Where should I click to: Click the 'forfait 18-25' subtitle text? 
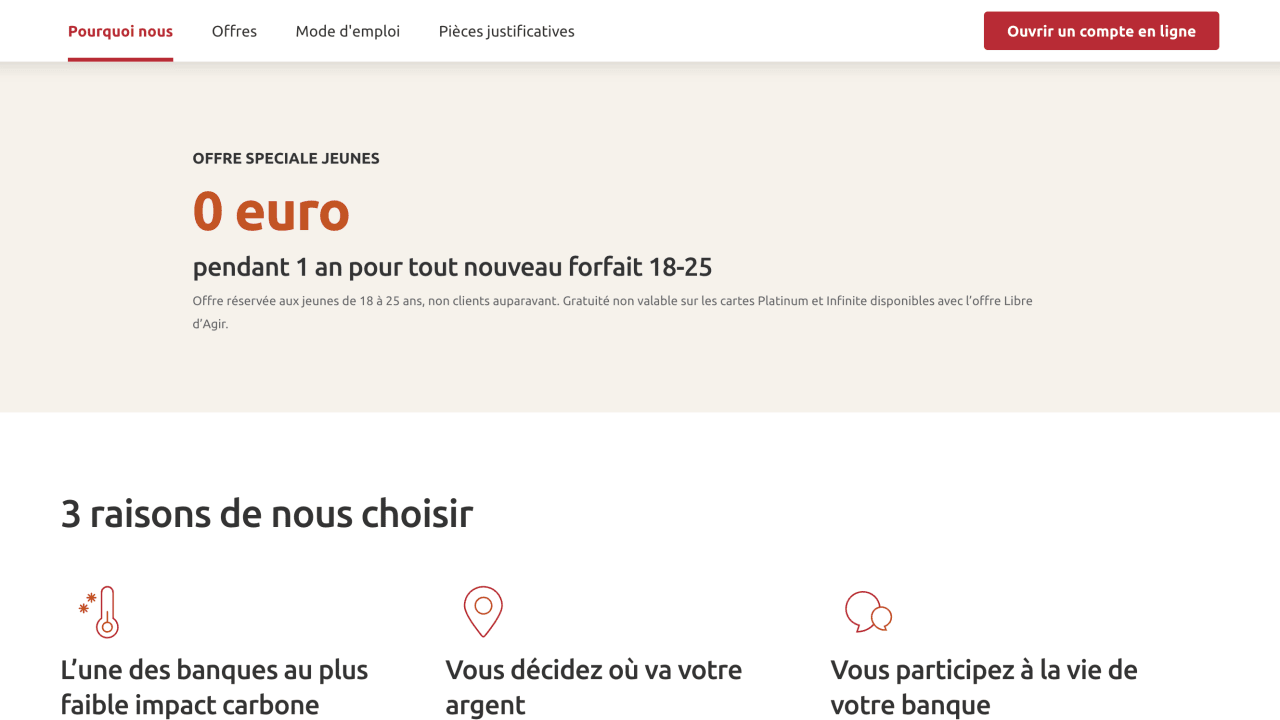pos(452,266)
